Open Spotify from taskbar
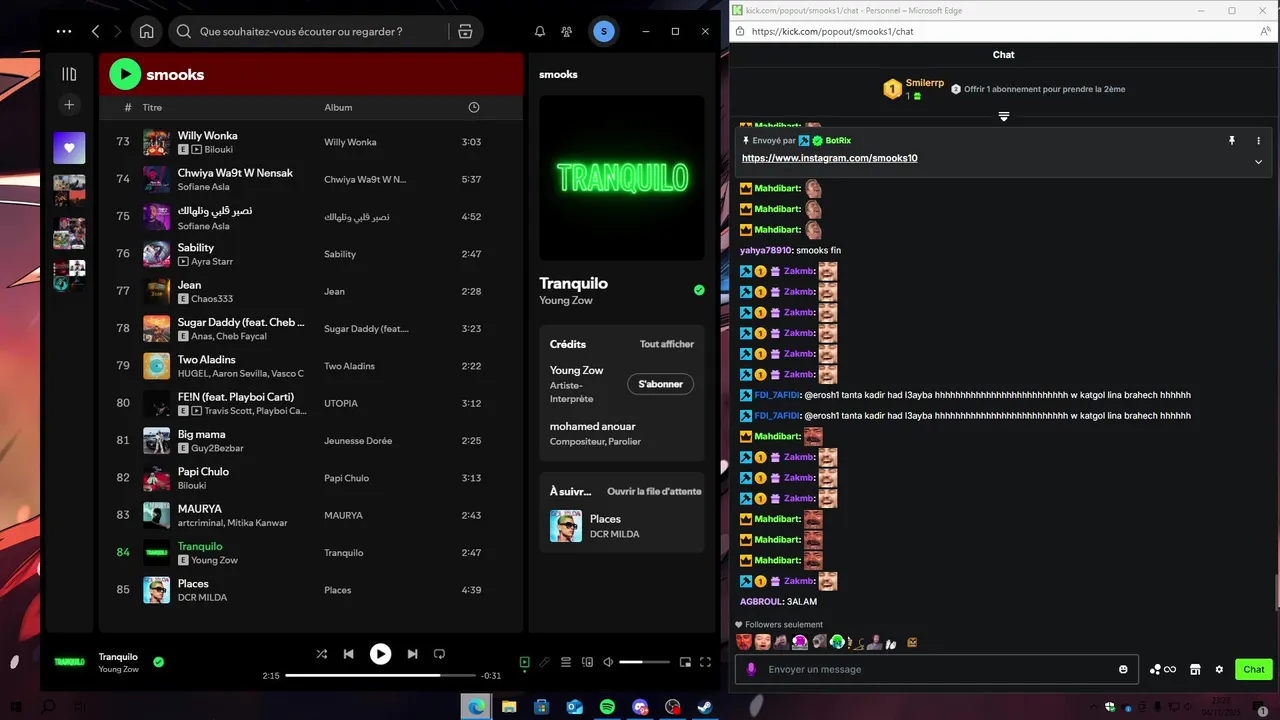1280x720 pixels. click(607, 706)
